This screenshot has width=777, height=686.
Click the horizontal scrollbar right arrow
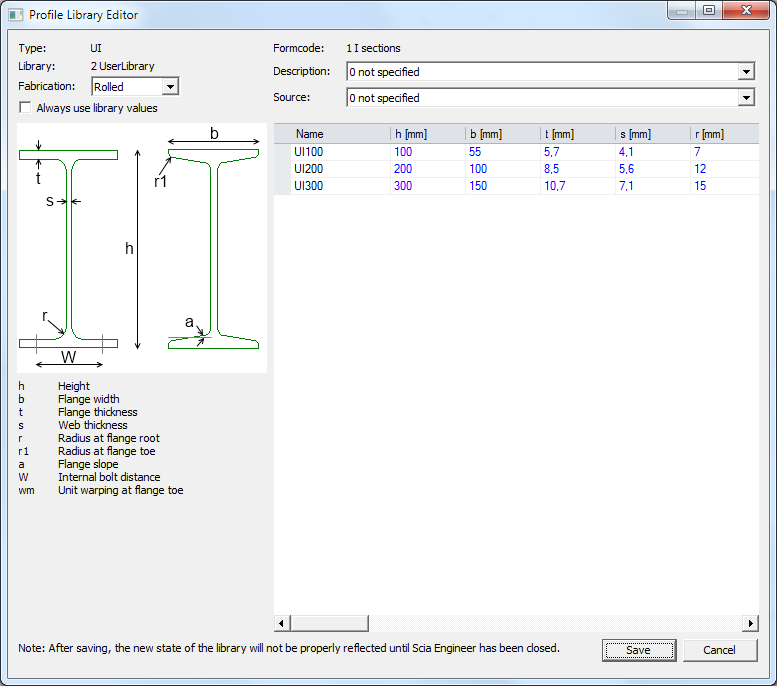point(750,623)
